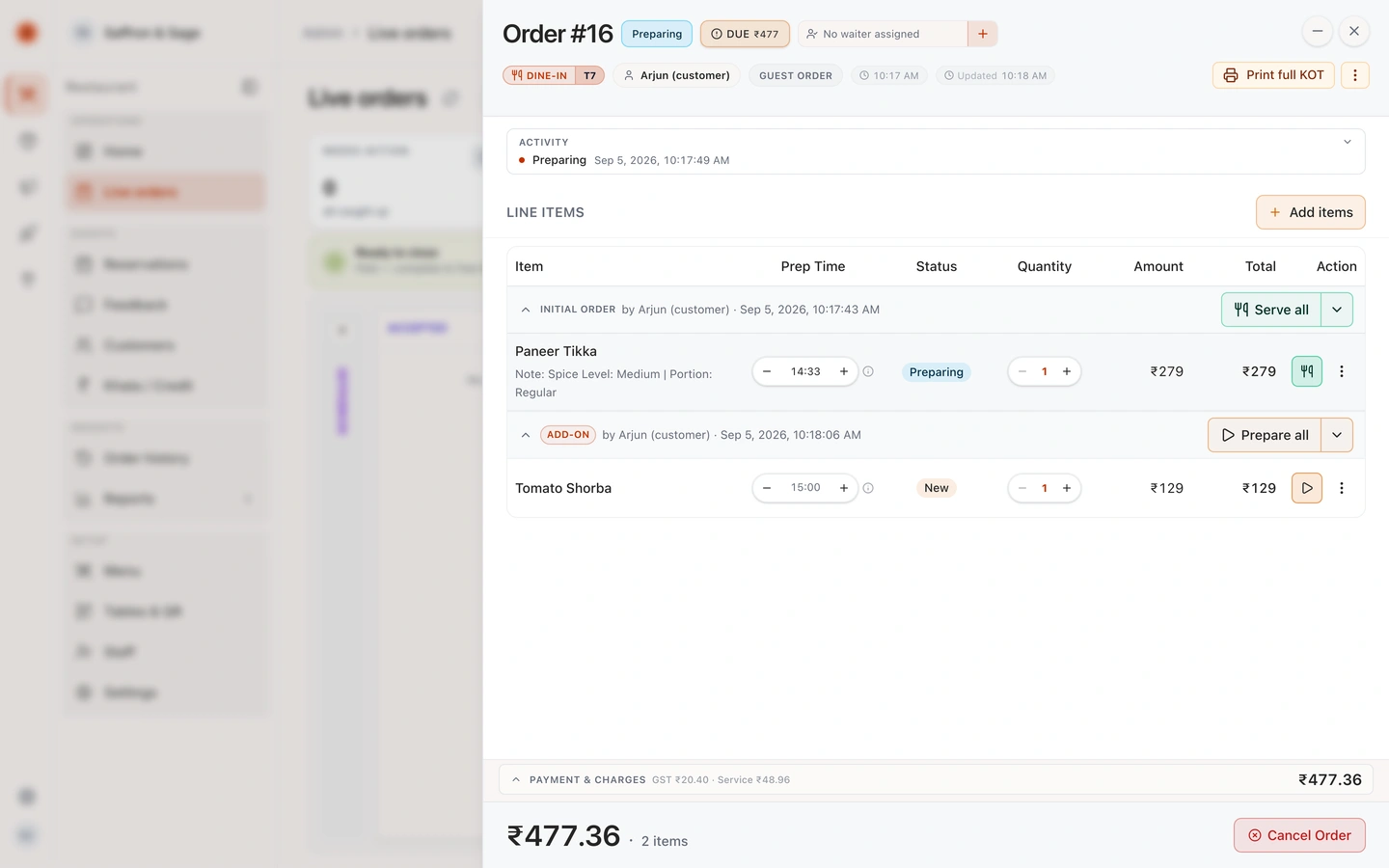
Task: Increase Paneer Tikka quantity
Action: (x=1067, y=371)
